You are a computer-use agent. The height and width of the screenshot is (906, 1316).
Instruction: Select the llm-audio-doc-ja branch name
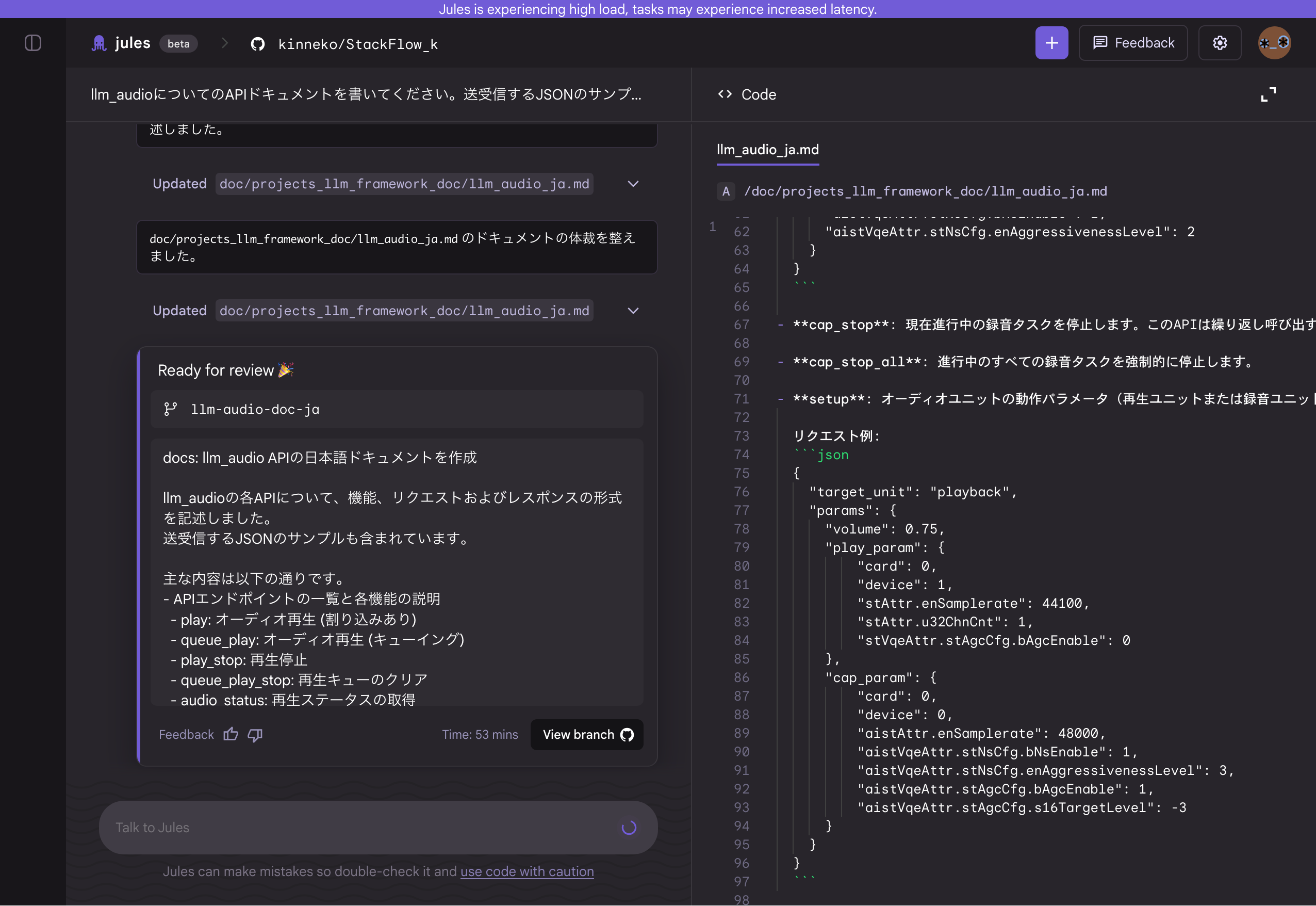(255, 409)
